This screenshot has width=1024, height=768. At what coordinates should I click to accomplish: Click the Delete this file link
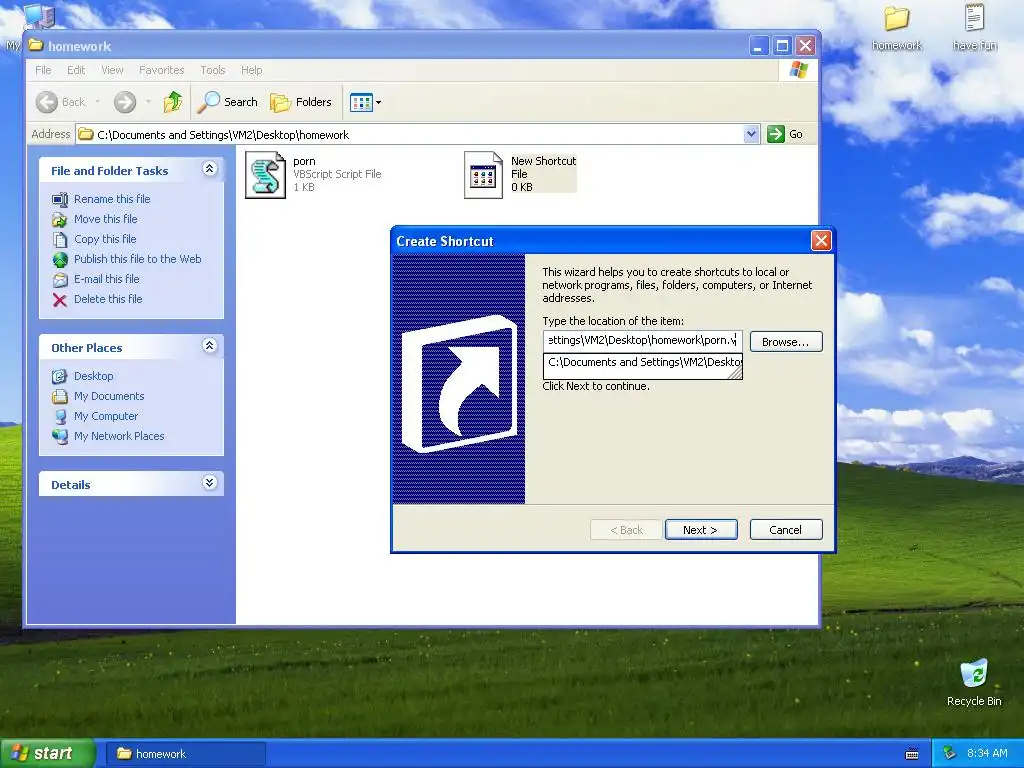pyautogui.click(x=108, y=299)
